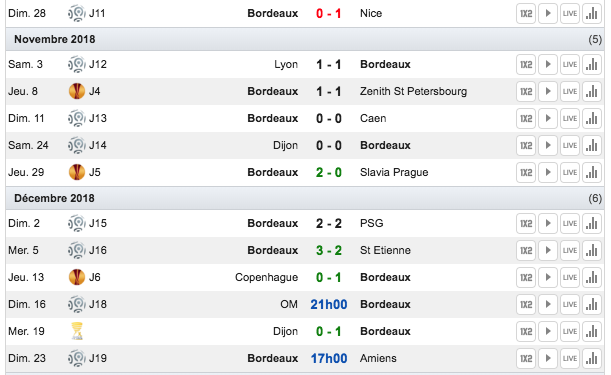The width and height of the screenshot is (611, 375).
Task: Play video for Copenhague vs Bordeaux
Action: point(547,277)
